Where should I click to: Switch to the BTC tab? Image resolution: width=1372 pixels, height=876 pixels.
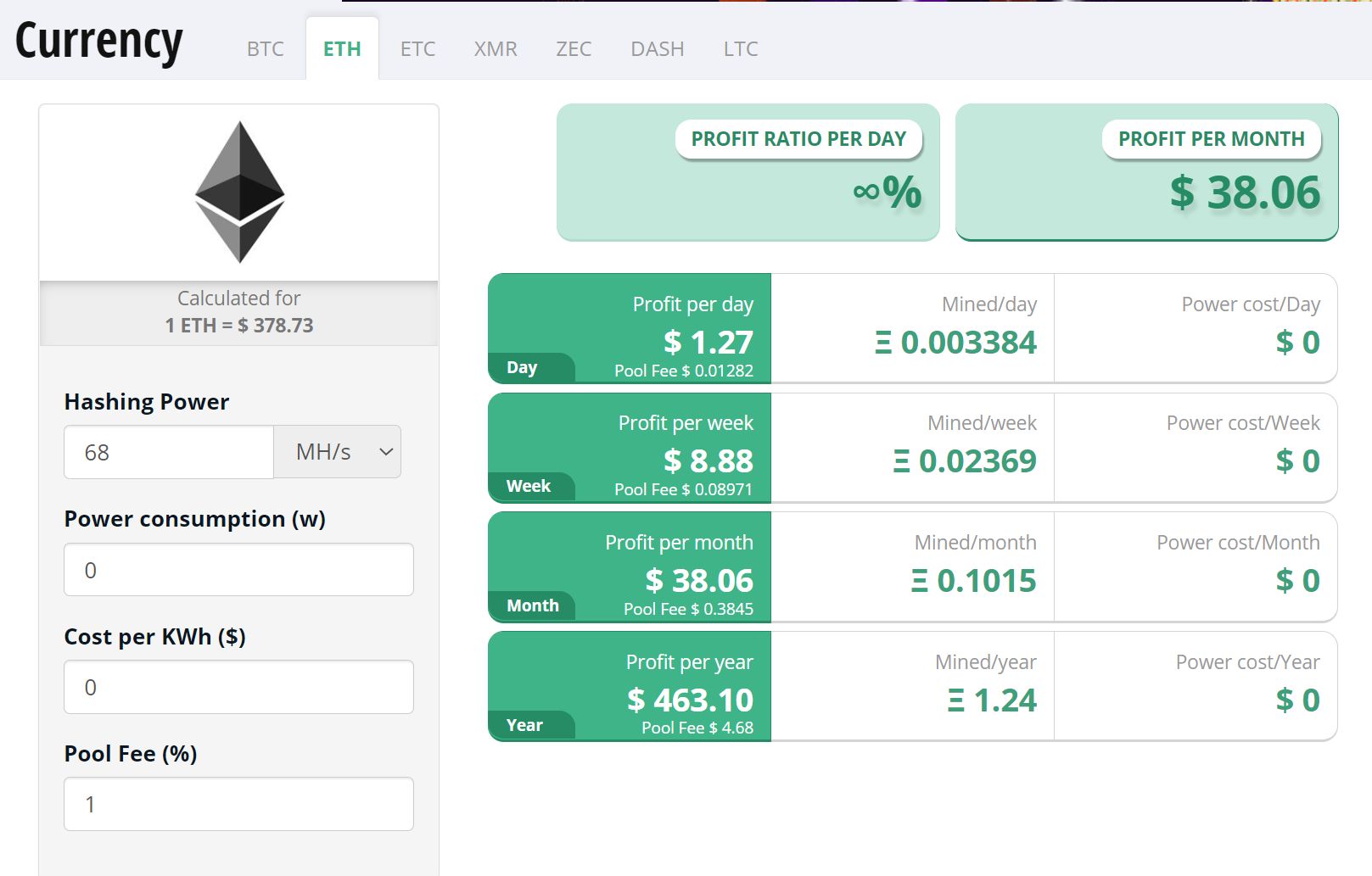tap(265, 48)
